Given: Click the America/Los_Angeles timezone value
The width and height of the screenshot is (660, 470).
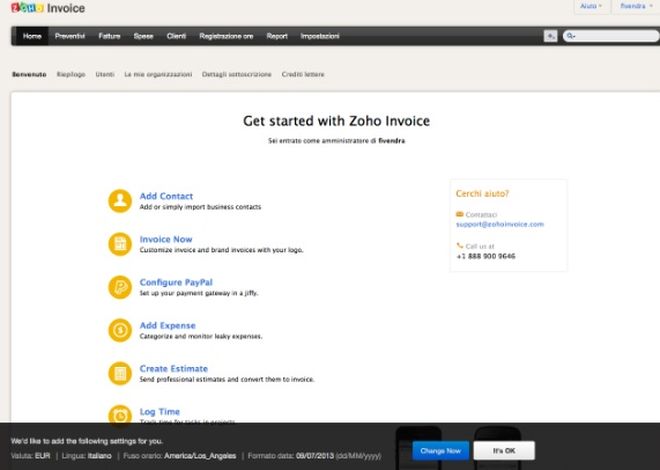Looking at the screenshot, I should [x=200, y=456].
